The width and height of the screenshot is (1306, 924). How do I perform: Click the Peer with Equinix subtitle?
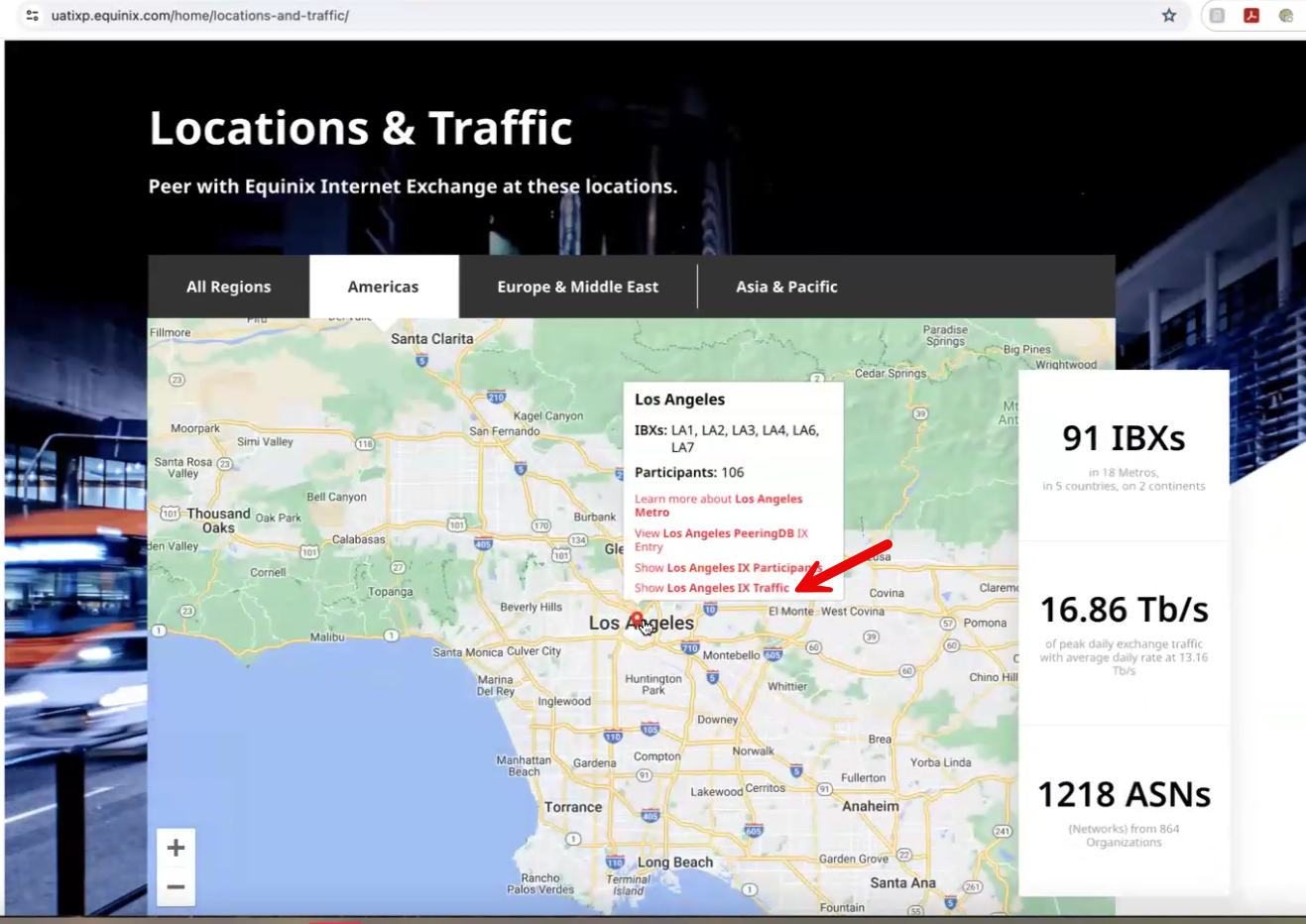pyautogui.click(x=413, y=186)
